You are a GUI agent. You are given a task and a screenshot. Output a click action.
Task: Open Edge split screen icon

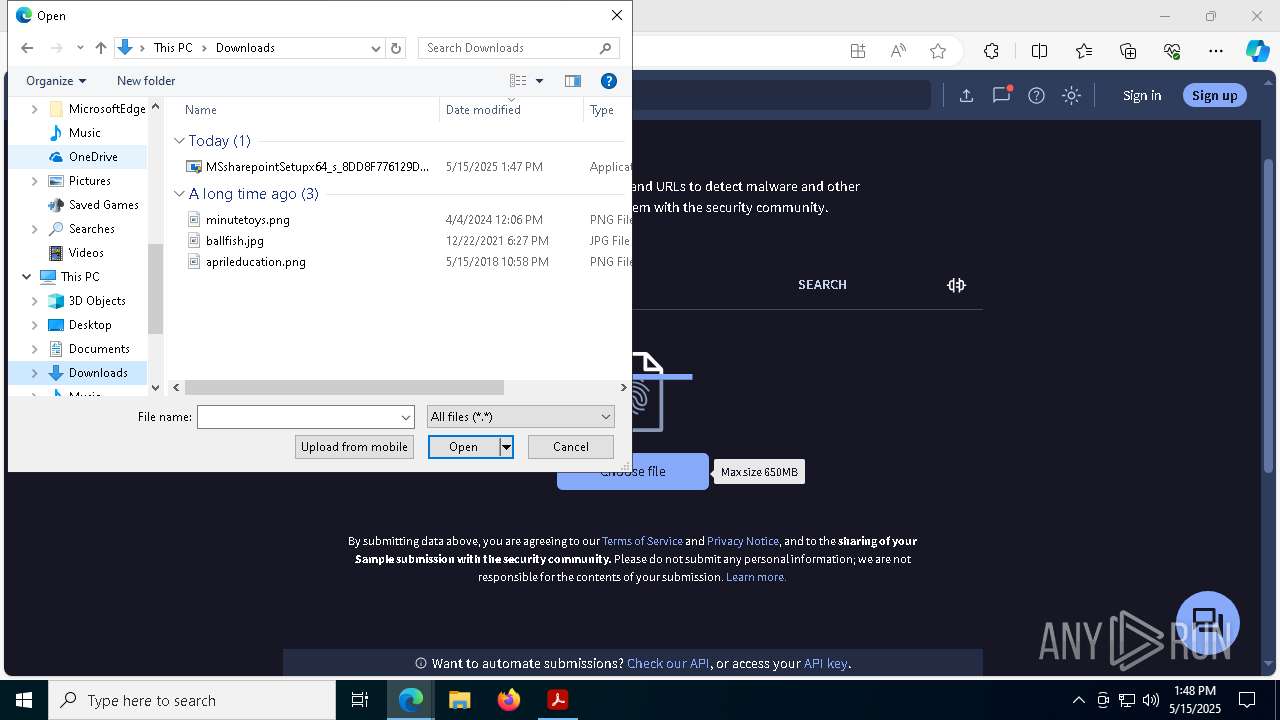coord(1039,51)
